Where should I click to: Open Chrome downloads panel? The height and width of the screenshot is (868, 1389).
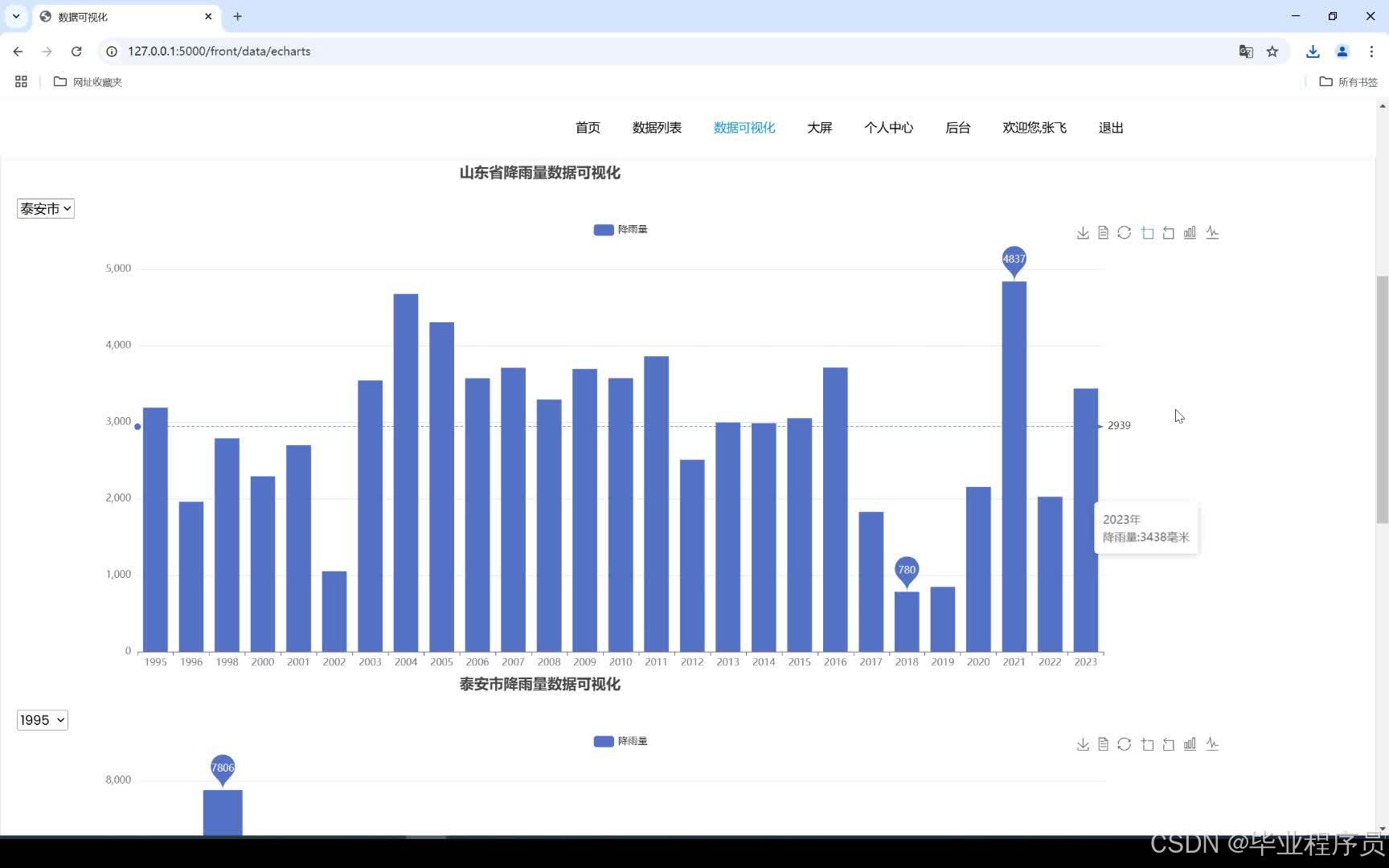coord(1313,51)
